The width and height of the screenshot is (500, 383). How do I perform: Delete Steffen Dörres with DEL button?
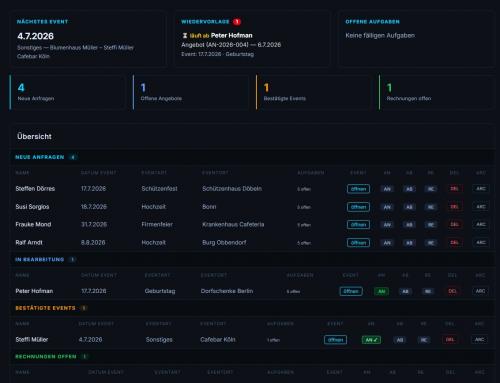click(454, 189)
